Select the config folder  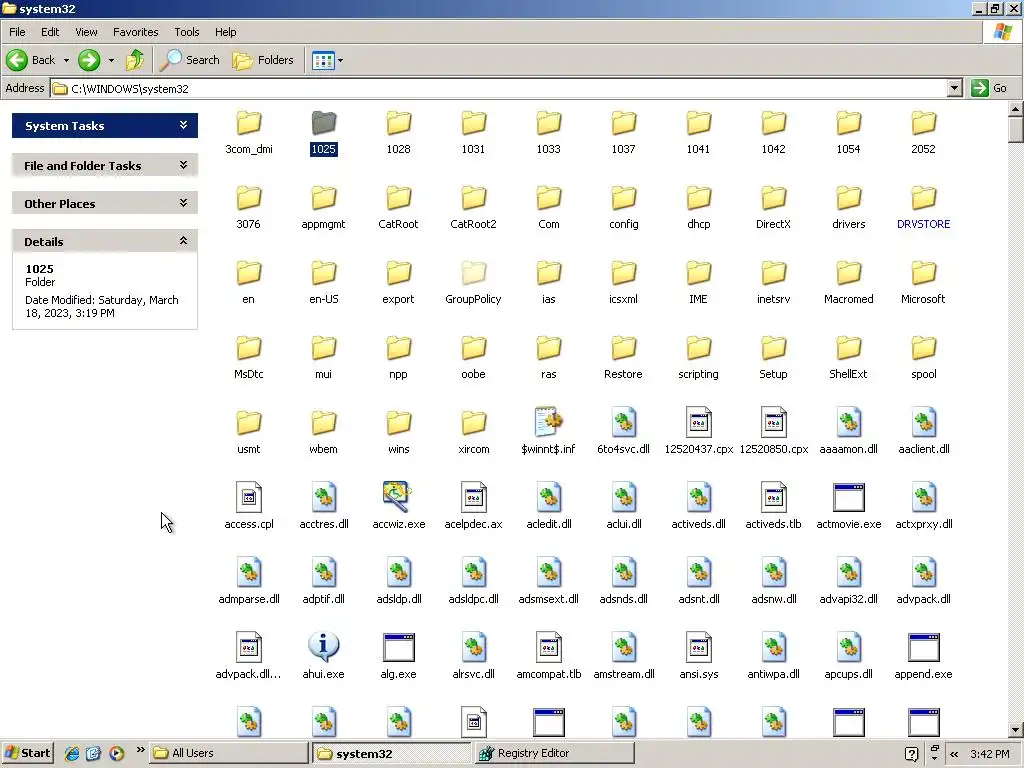click(624, 208)
